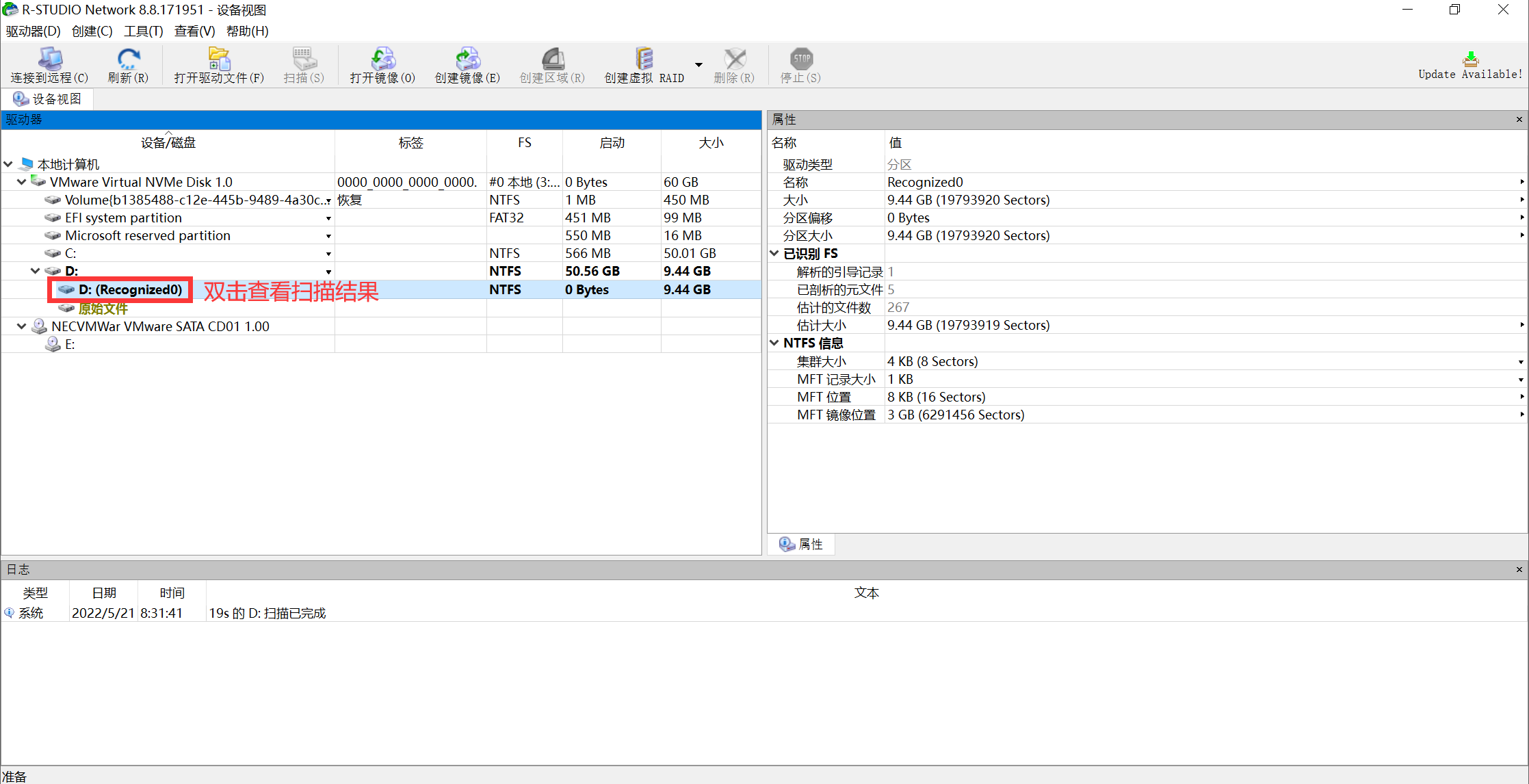
Task: Click the C: drive icon
Action: pyautogui.click(x=53, y=253)
